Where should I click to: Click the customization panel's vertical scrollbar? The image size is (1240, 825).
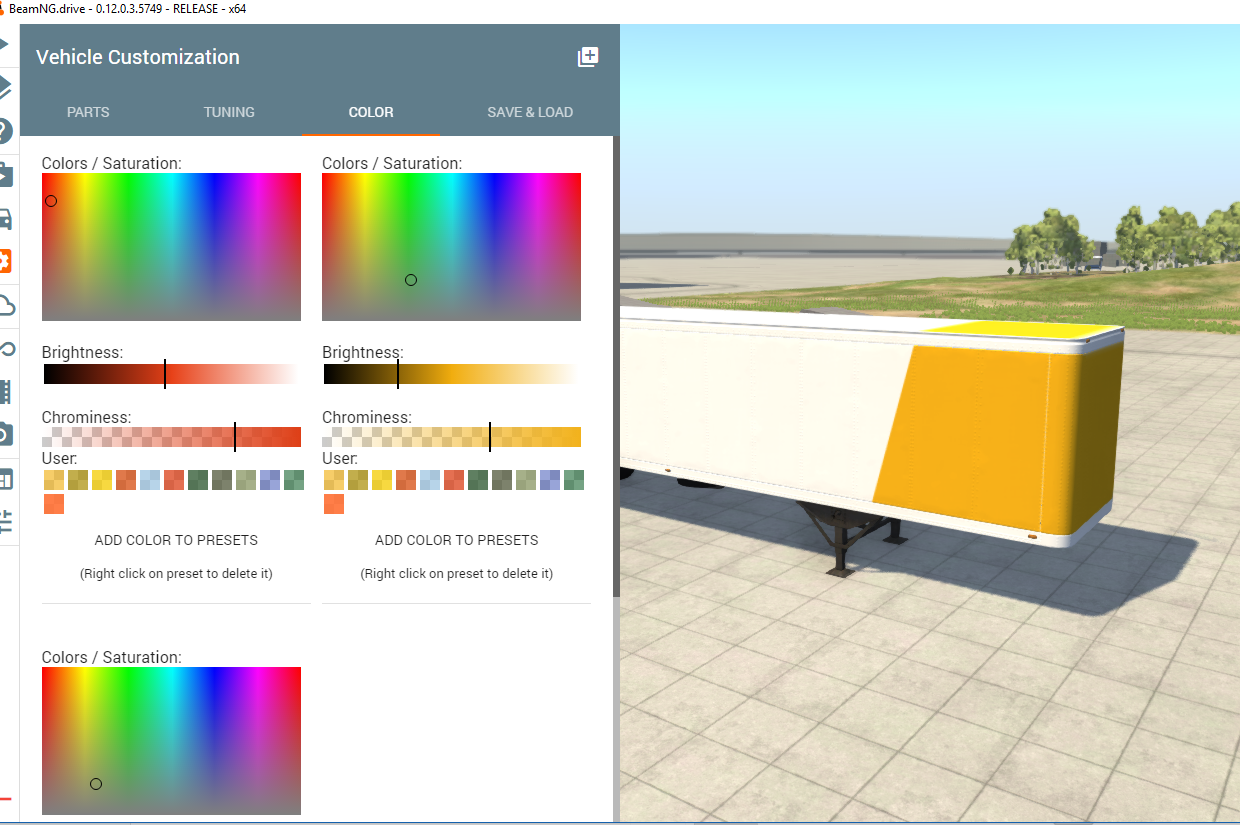616,366
